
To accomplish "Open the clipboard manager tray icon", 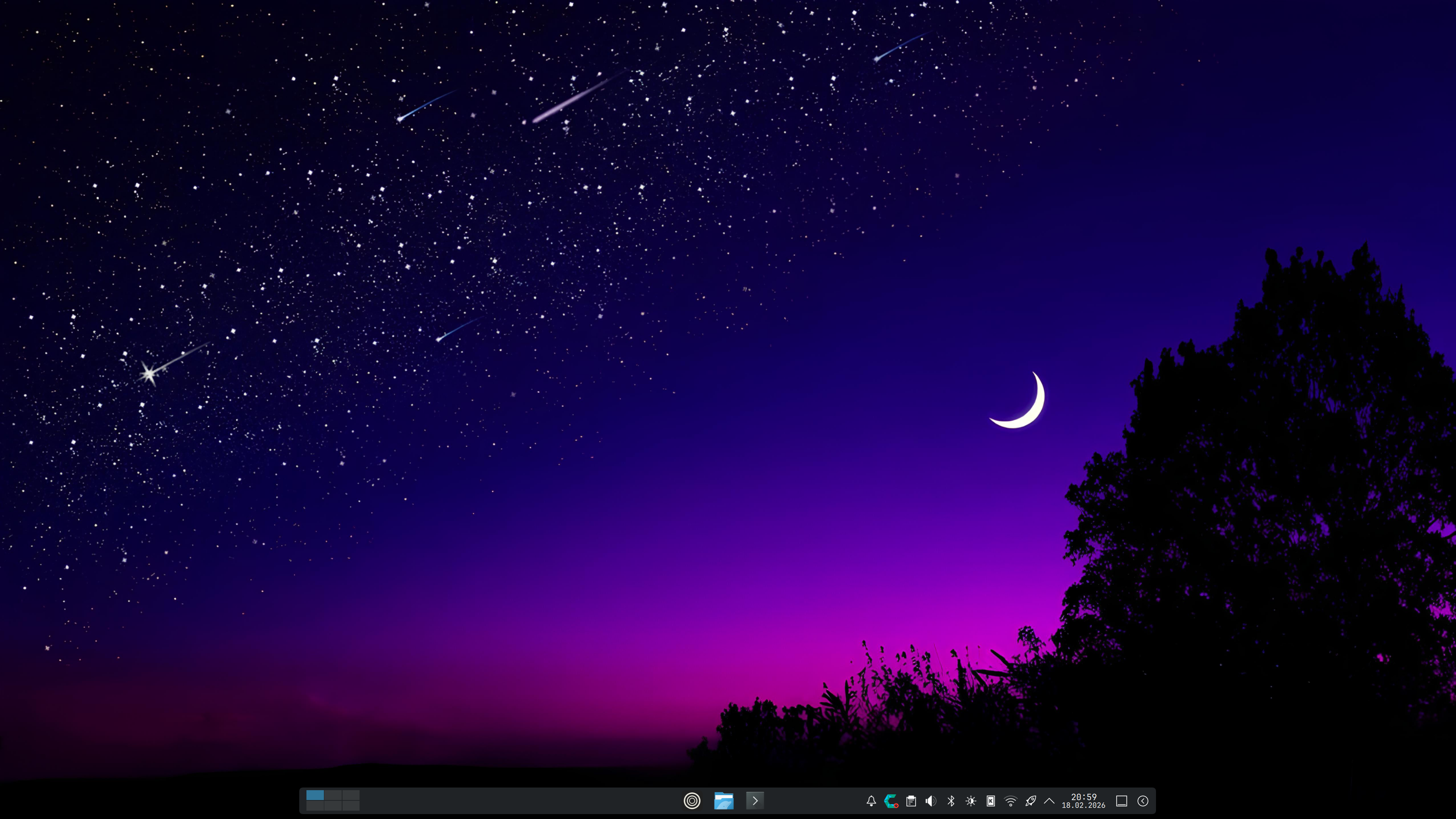I will [911, 801].
